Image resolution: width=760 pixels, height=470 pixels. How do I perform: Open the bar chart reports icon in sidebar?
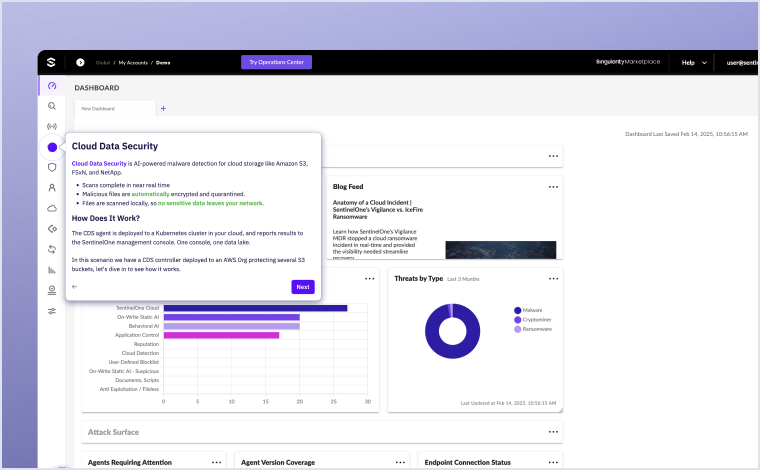tap(52, 269)
